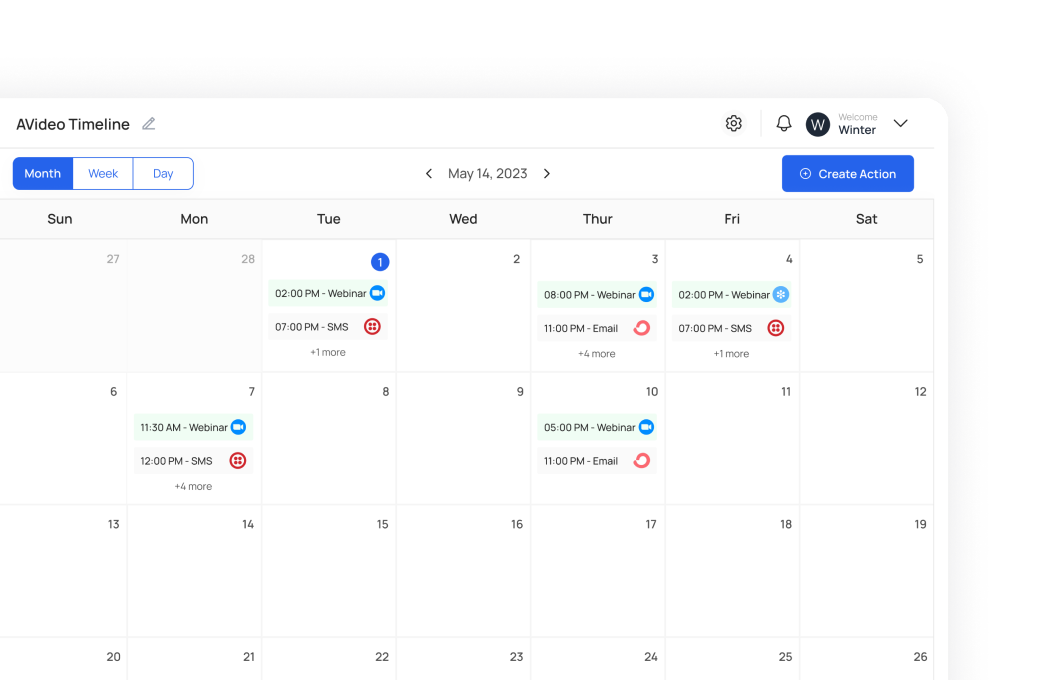1048x680 pixels.
Task: Click the AVideo Timeline title
Action: [x=73, y=124]
